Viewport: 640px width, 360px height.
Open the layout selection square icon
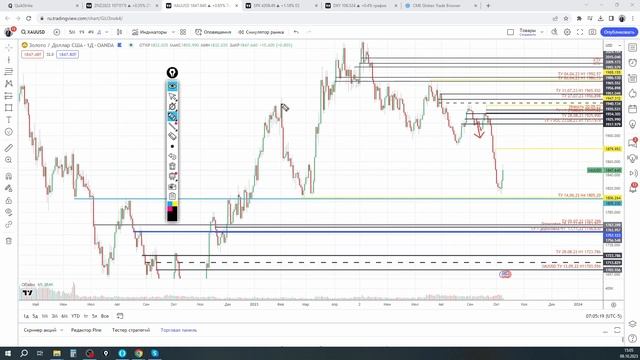pos(510,32)
